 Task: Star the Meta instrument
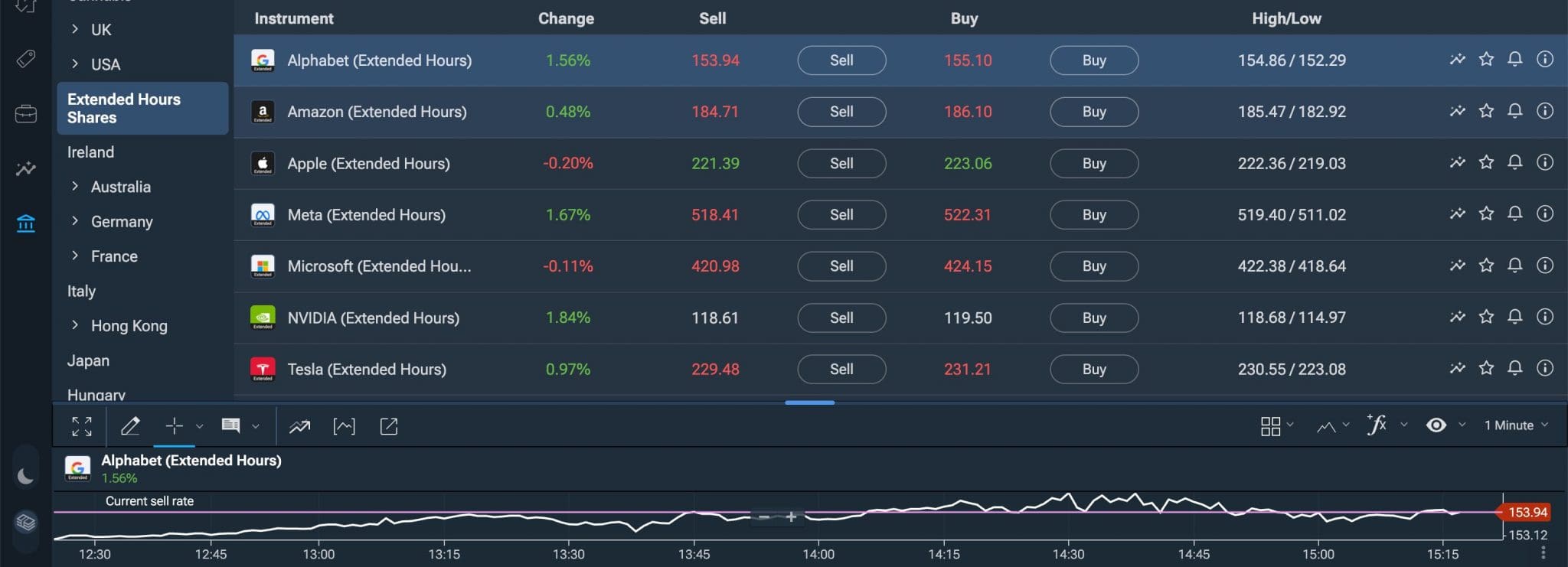pyautogui.click(x=1486, y=213)
